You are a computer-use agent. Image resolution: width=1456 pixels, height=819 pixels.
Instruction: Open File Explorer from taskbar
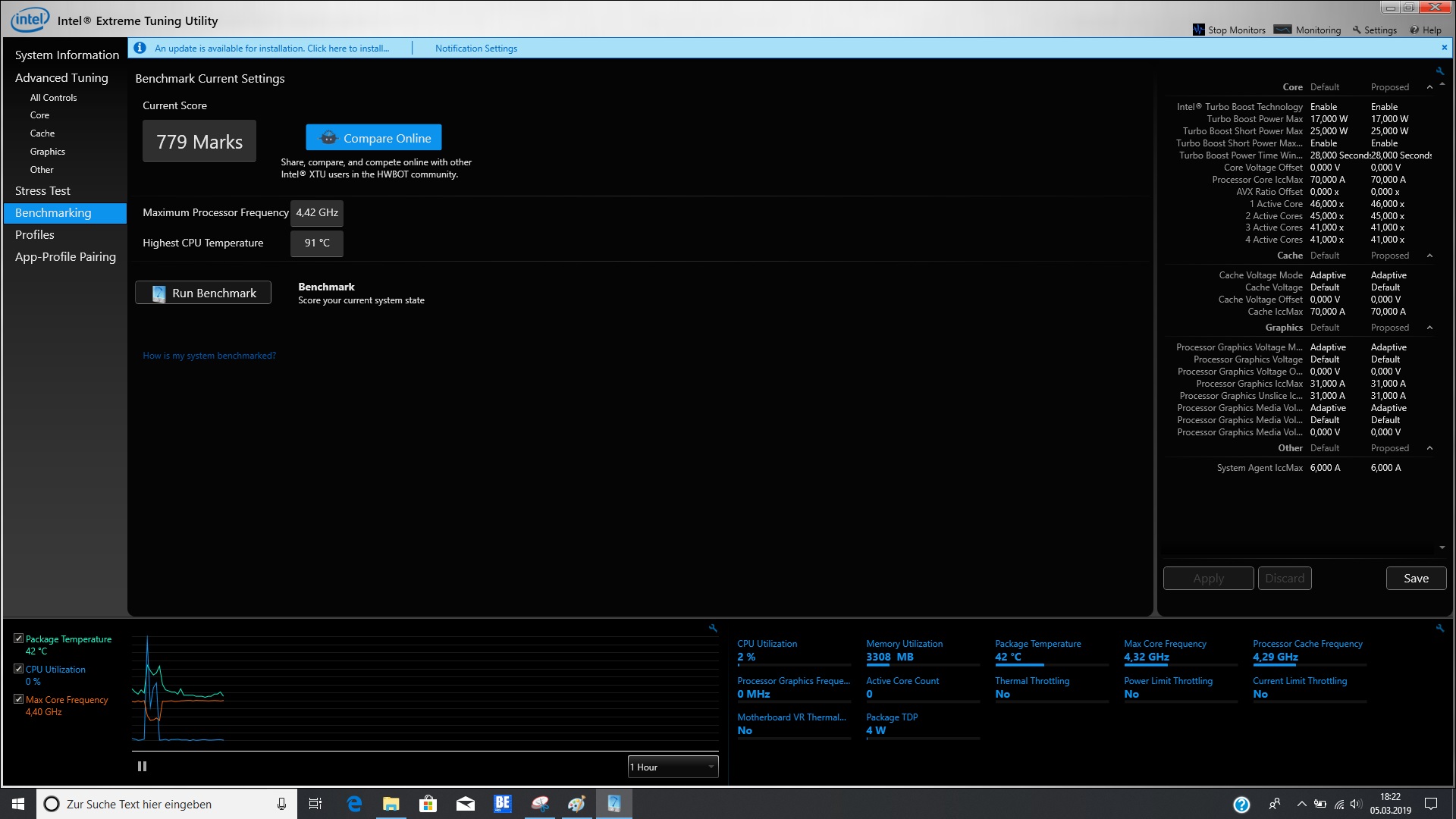coord(391,804)
